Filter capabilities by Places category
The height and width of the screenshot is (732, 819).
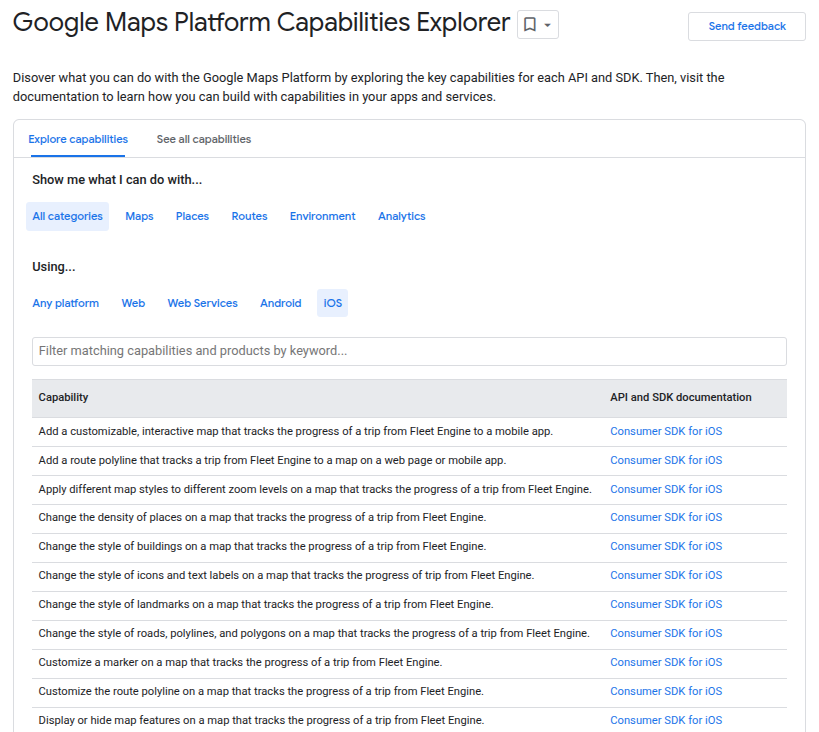[192, 216]
